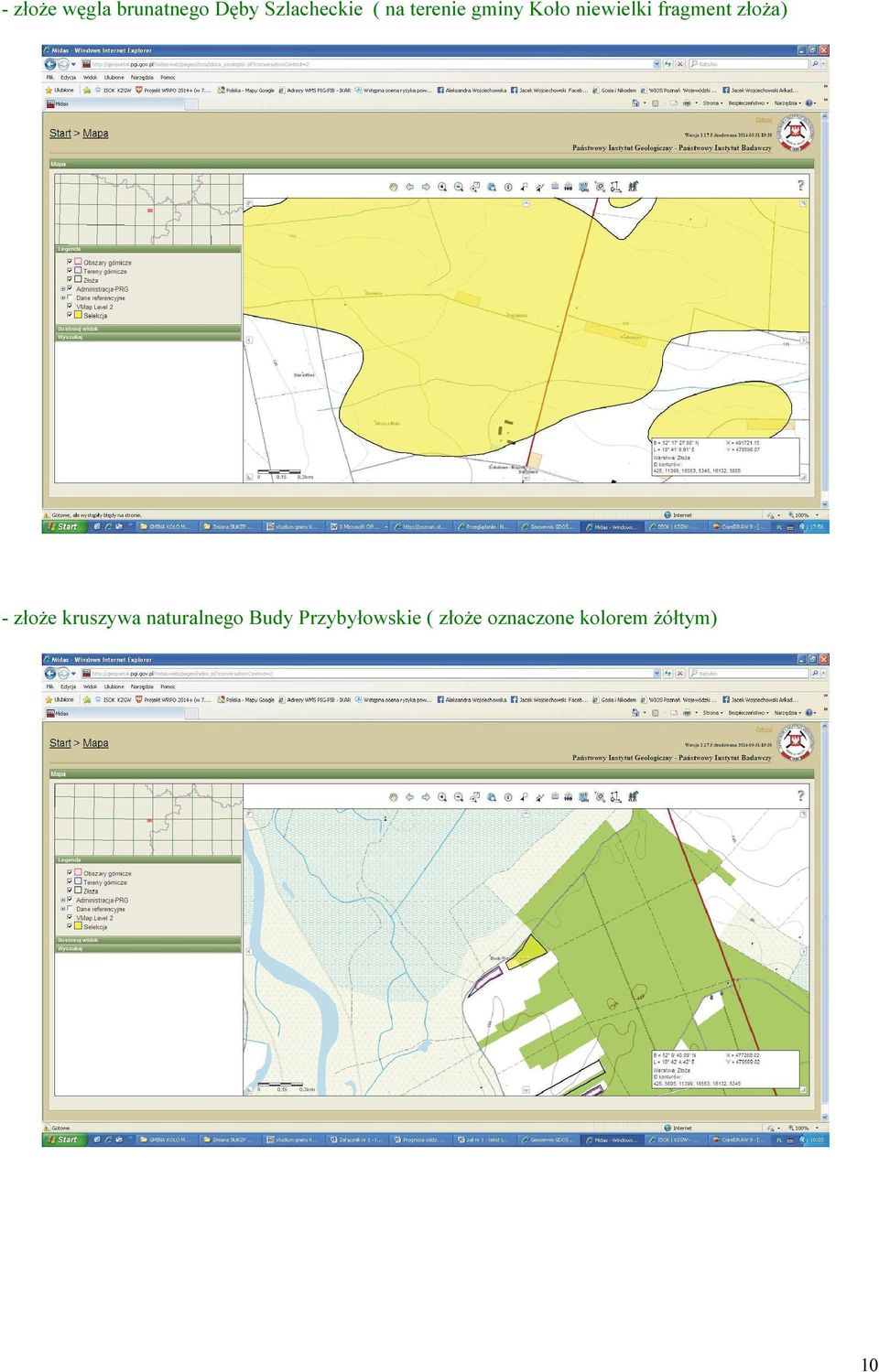Select zoom in magnifier in upper map toolbar
The image size is (879, 1372).
click(x=442, y=187)
